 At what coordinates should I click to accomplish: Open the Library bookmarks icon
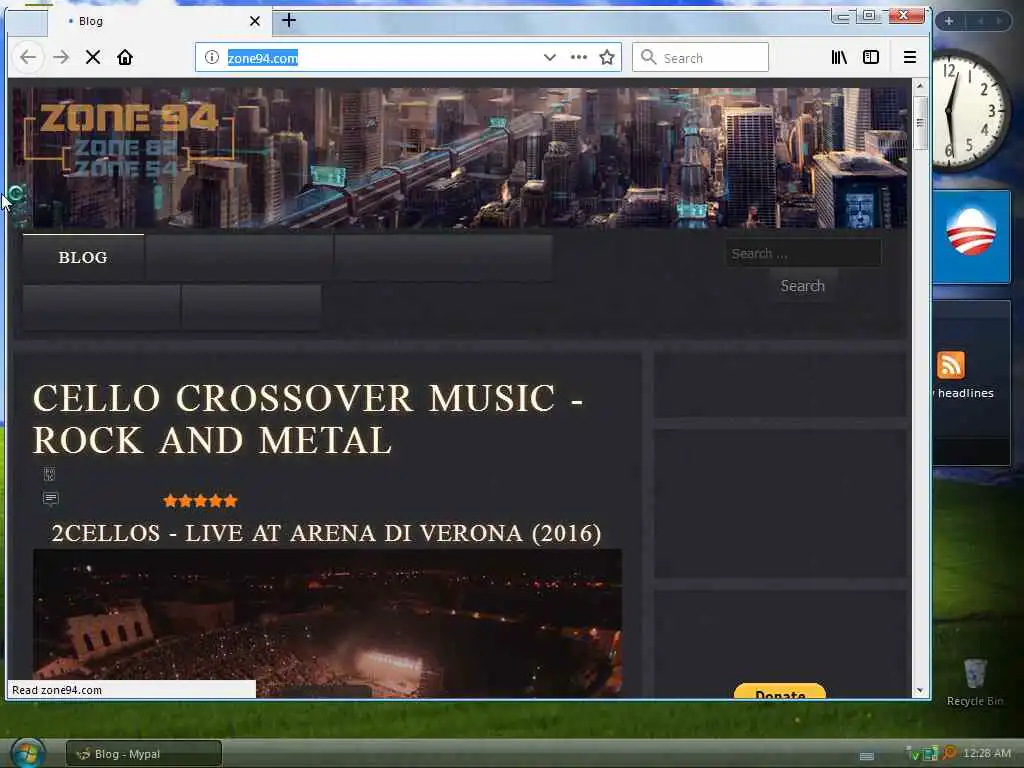pyautogui.click(x=839, y=57)
